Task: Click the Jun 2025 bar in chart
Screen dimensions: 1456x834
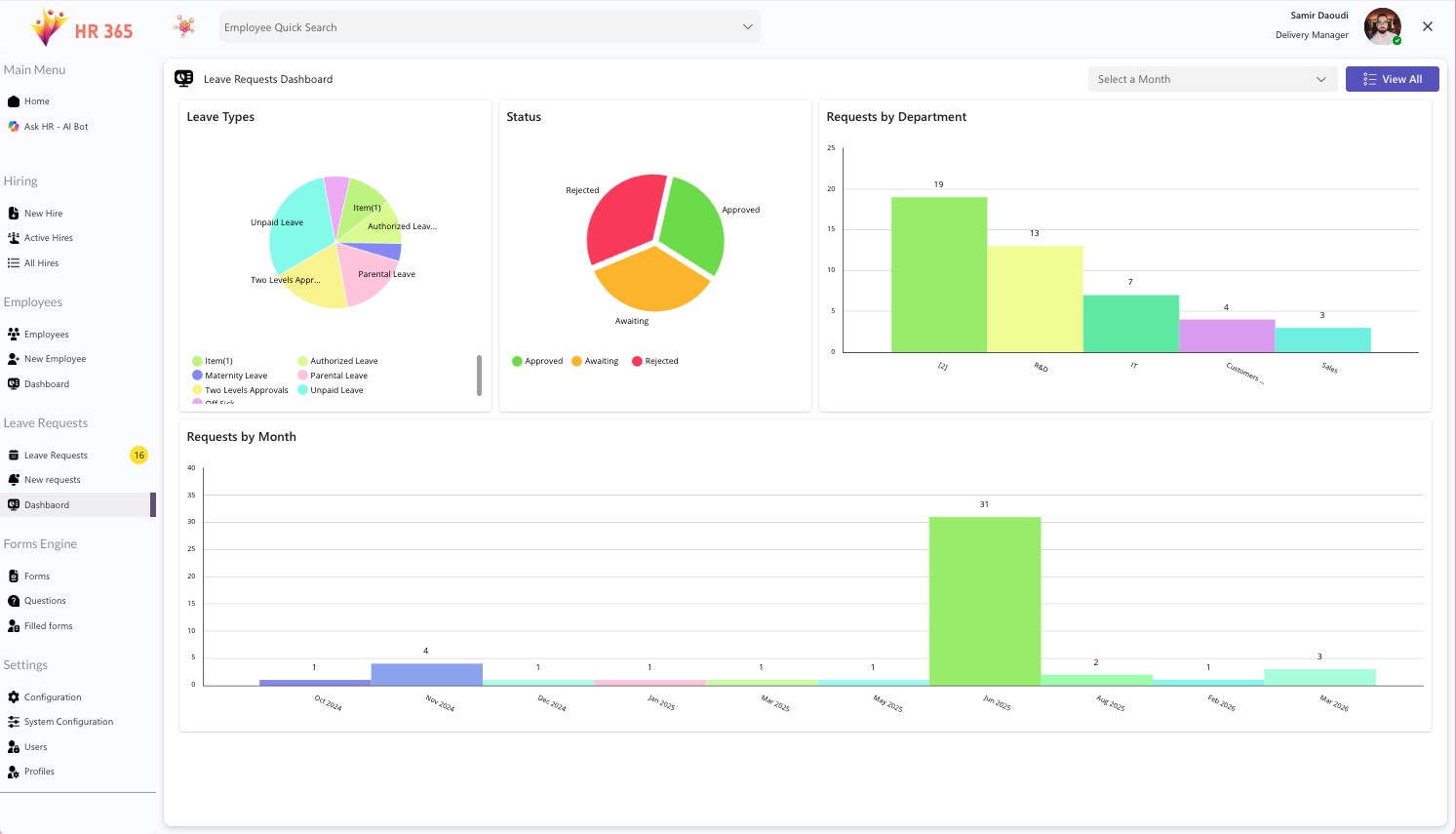Action: point(984,601)
